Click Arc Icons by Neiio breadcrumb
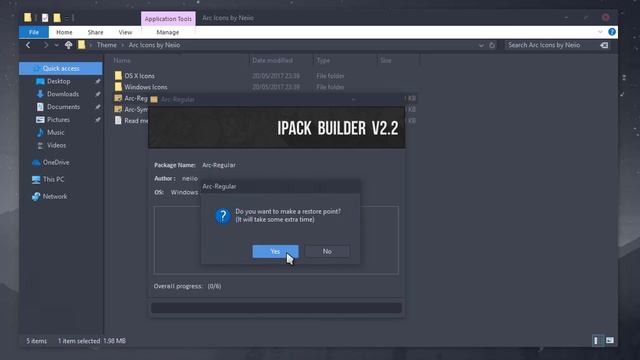 (x=154, y=45)
